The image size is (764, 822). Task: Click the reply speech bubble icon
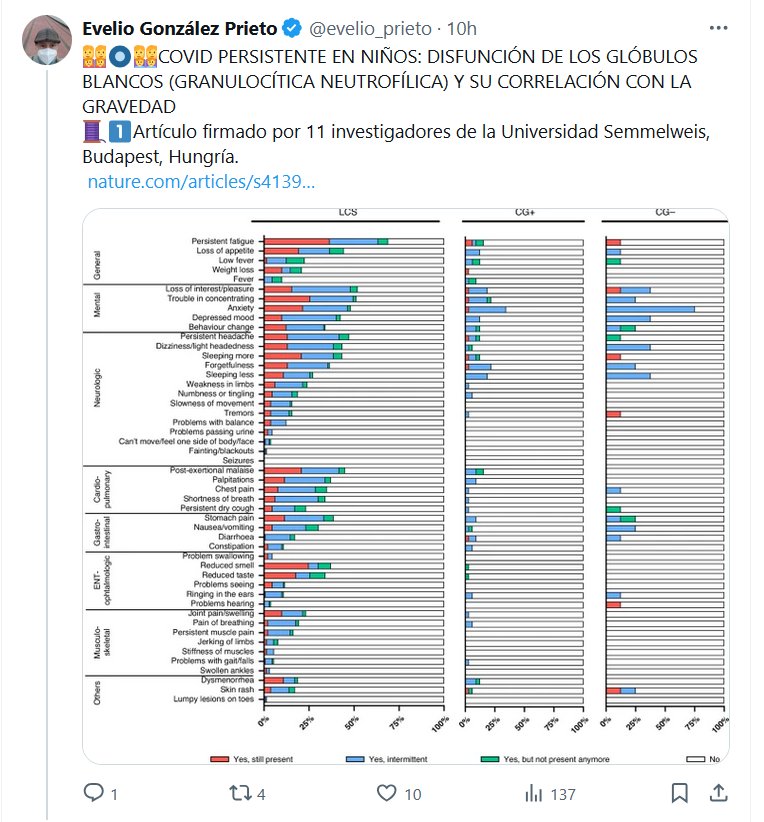[x=93, y=794]
